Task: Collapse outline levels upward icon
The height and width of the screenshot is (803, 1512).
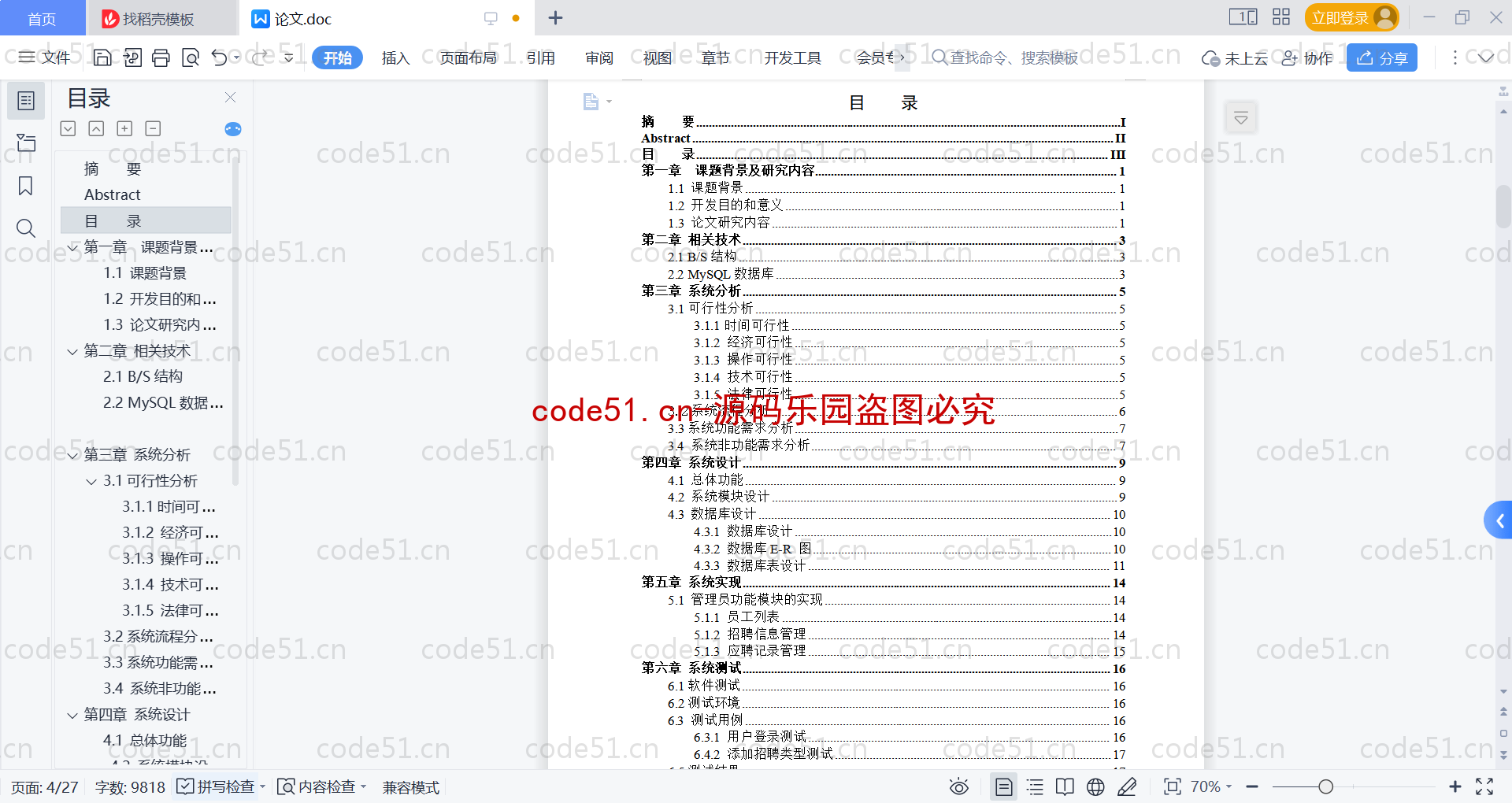Action: 96,128
